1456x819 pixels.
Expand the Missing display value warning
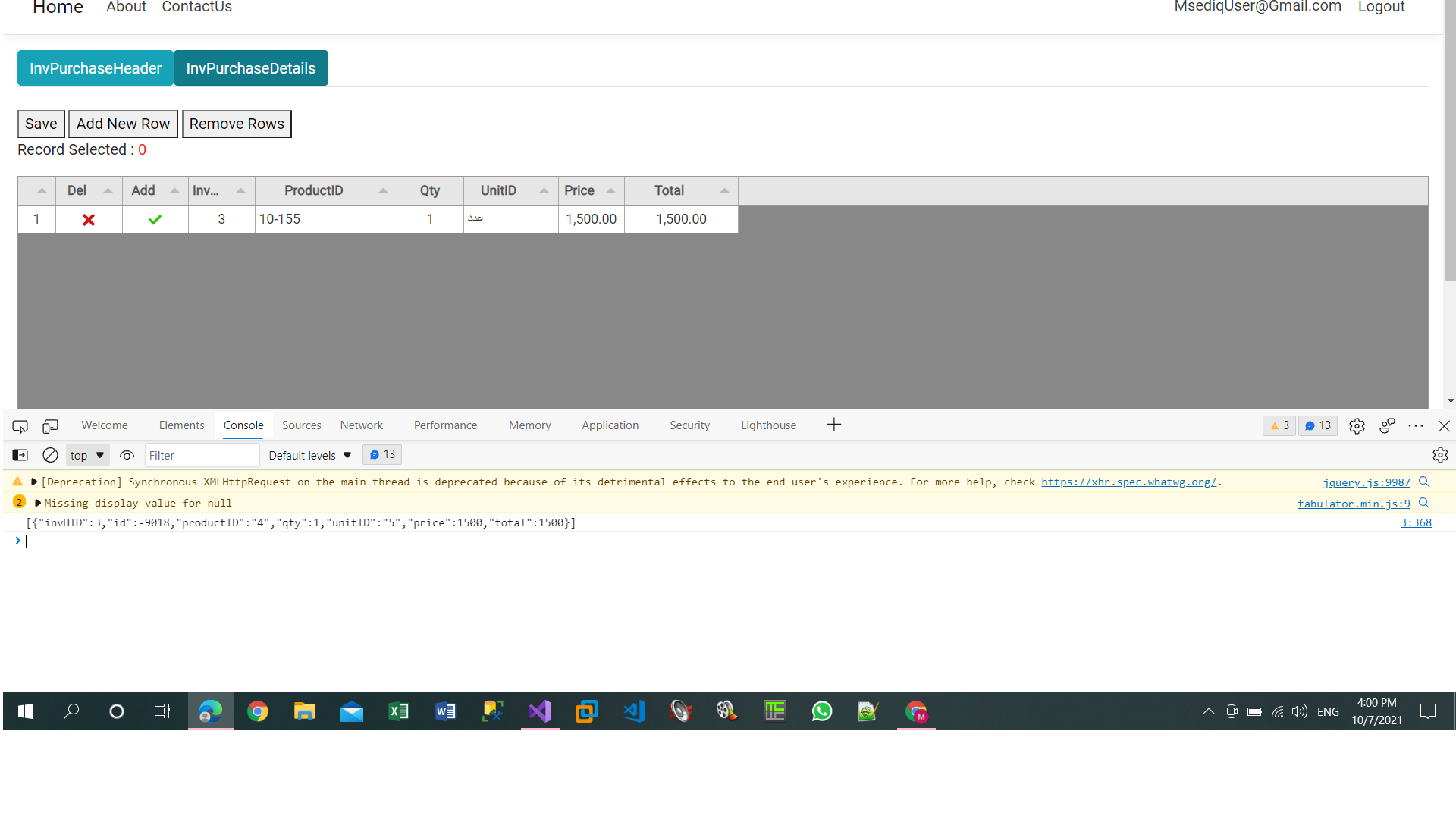pos(37,502)
